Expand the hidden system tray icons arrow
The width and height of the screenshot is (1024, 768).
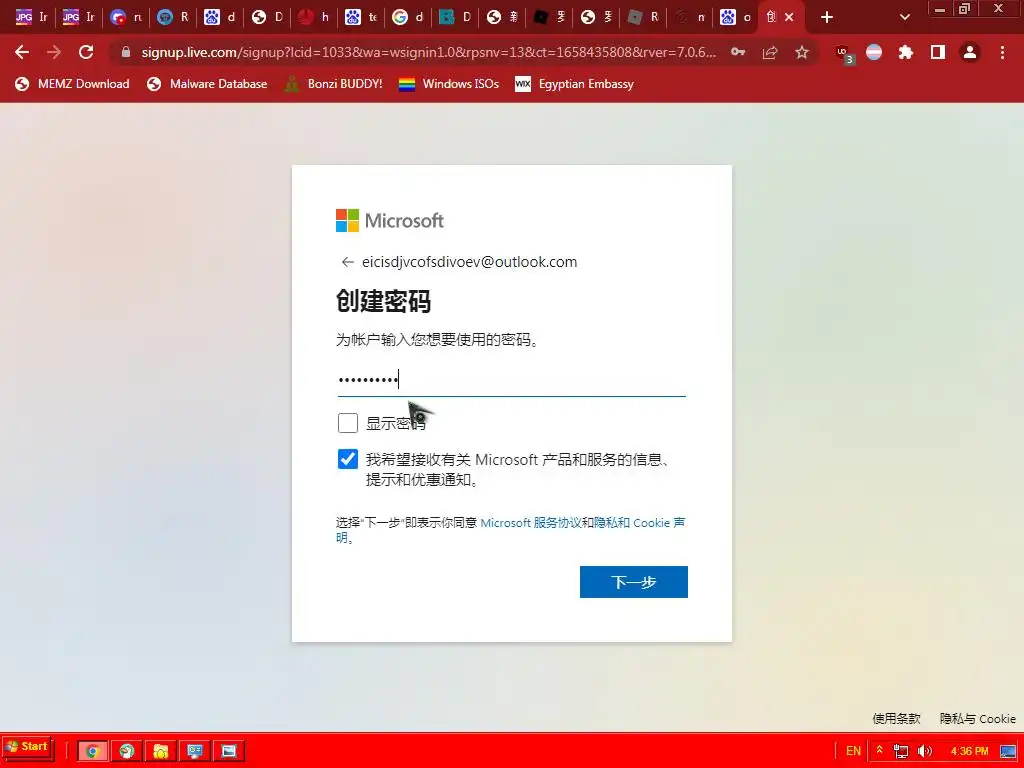tap(880, 750)
